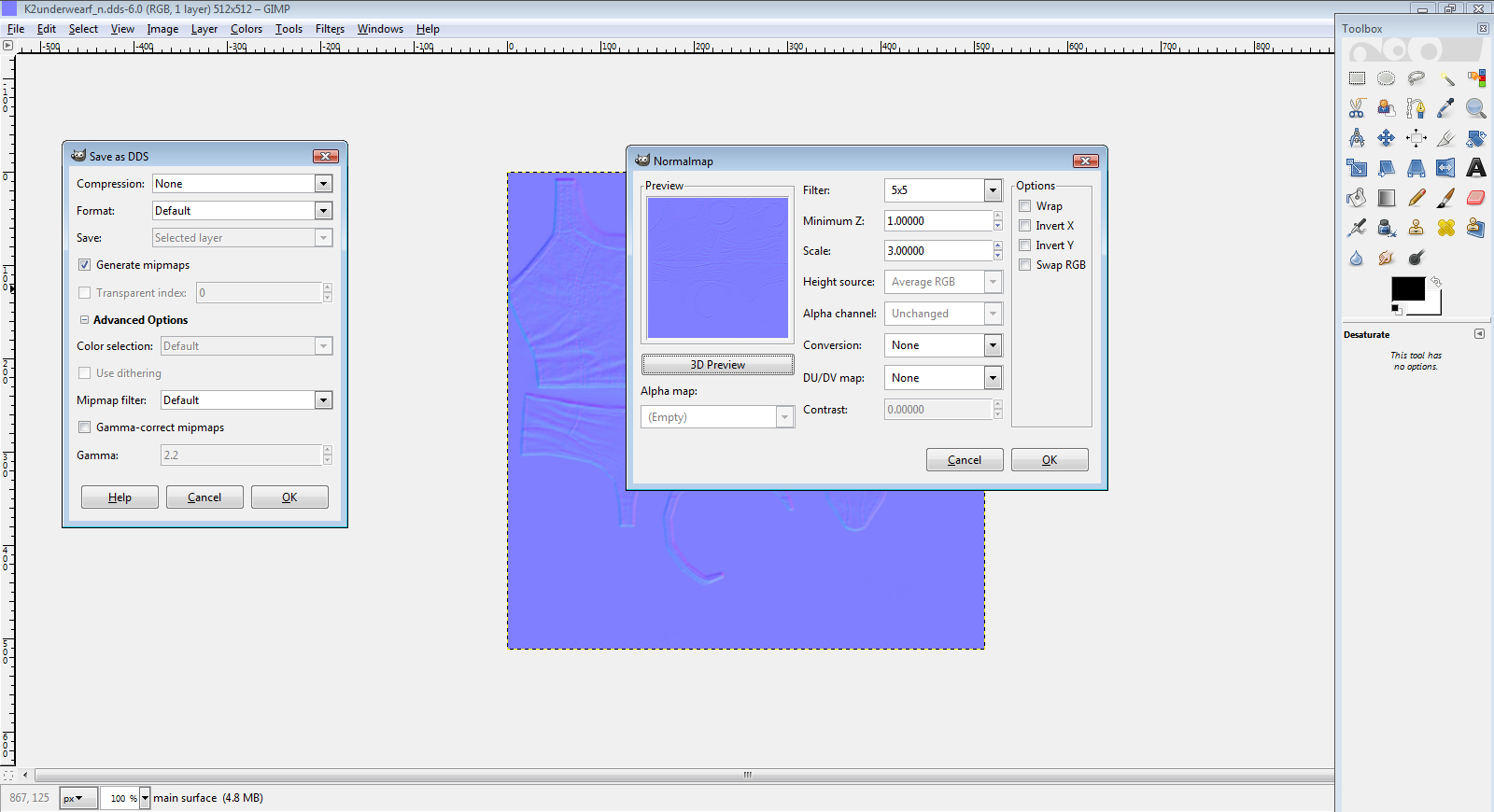
Task: Check the Swap RGB option
Action: 1025,265
